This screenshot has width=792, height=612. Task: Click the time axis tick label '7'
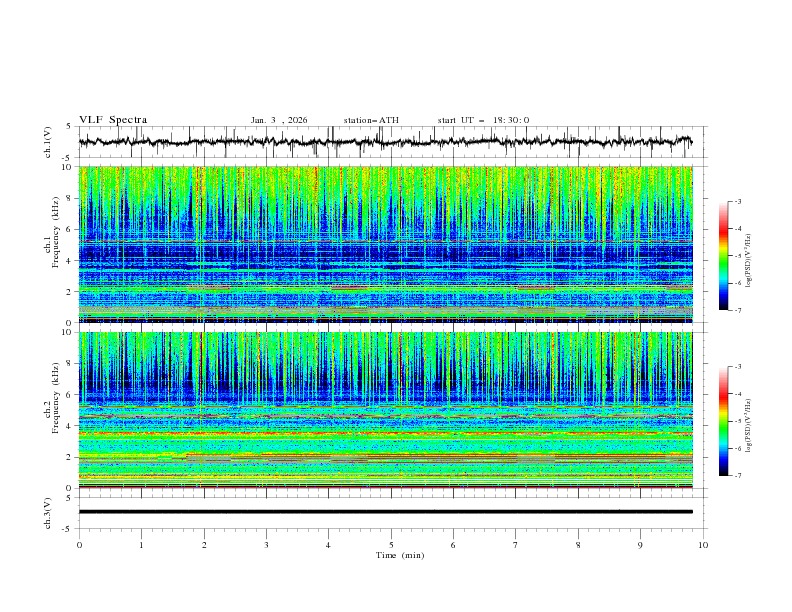coord(516,545)
